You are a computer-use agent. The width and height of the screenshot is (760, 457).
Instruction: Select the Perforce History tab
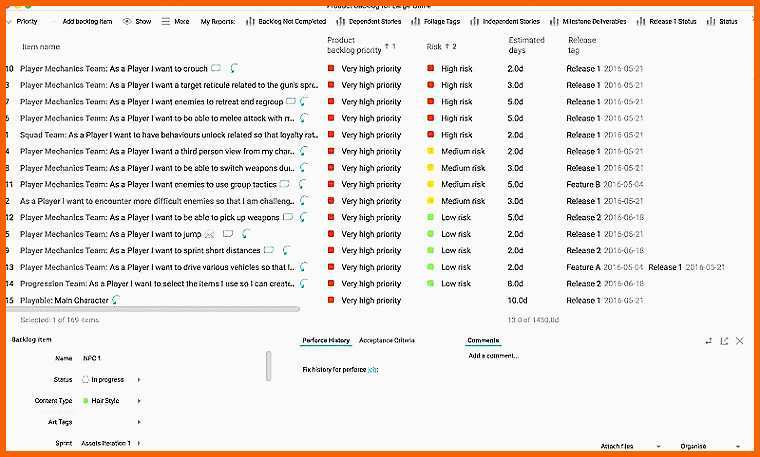click(x=326, y=341)
